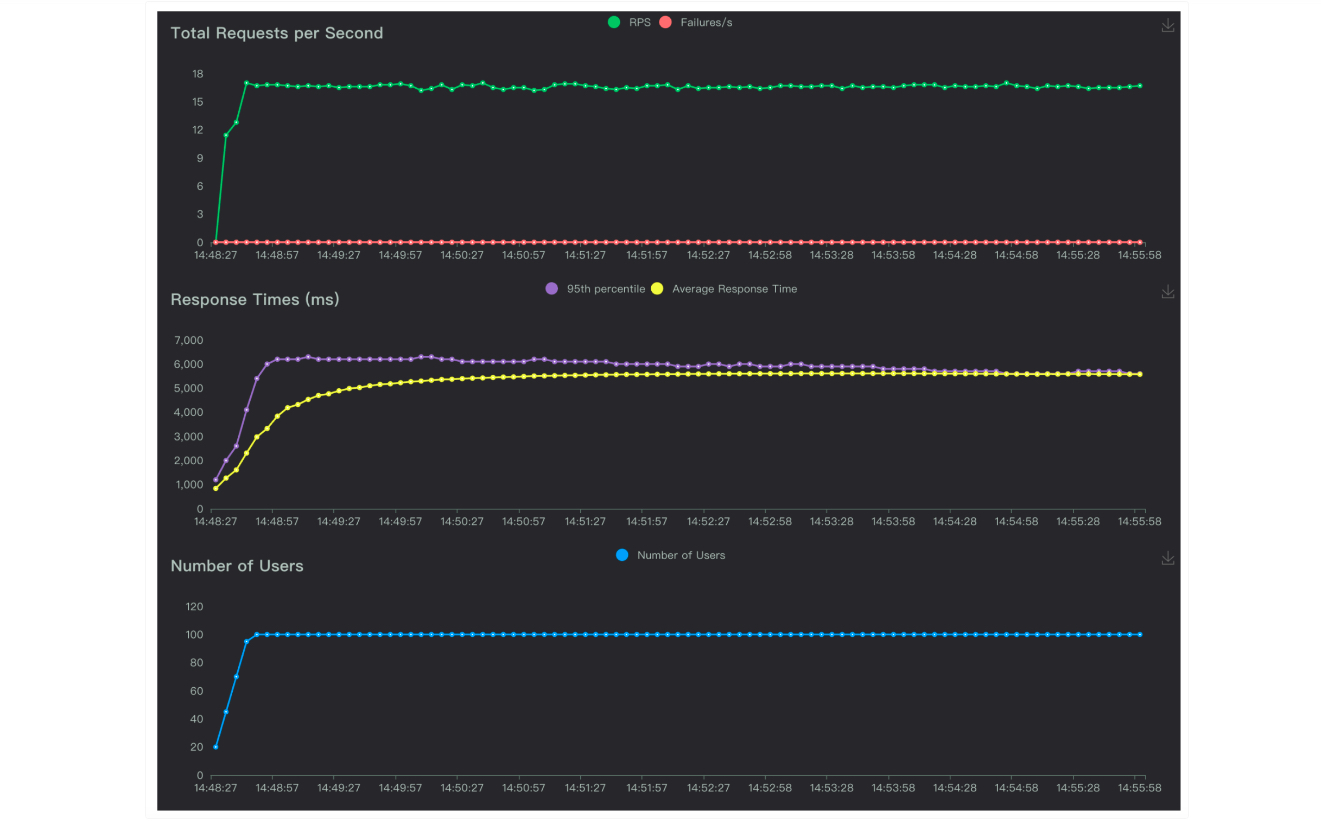Click the first RPS data point near 11

[226, 135]
